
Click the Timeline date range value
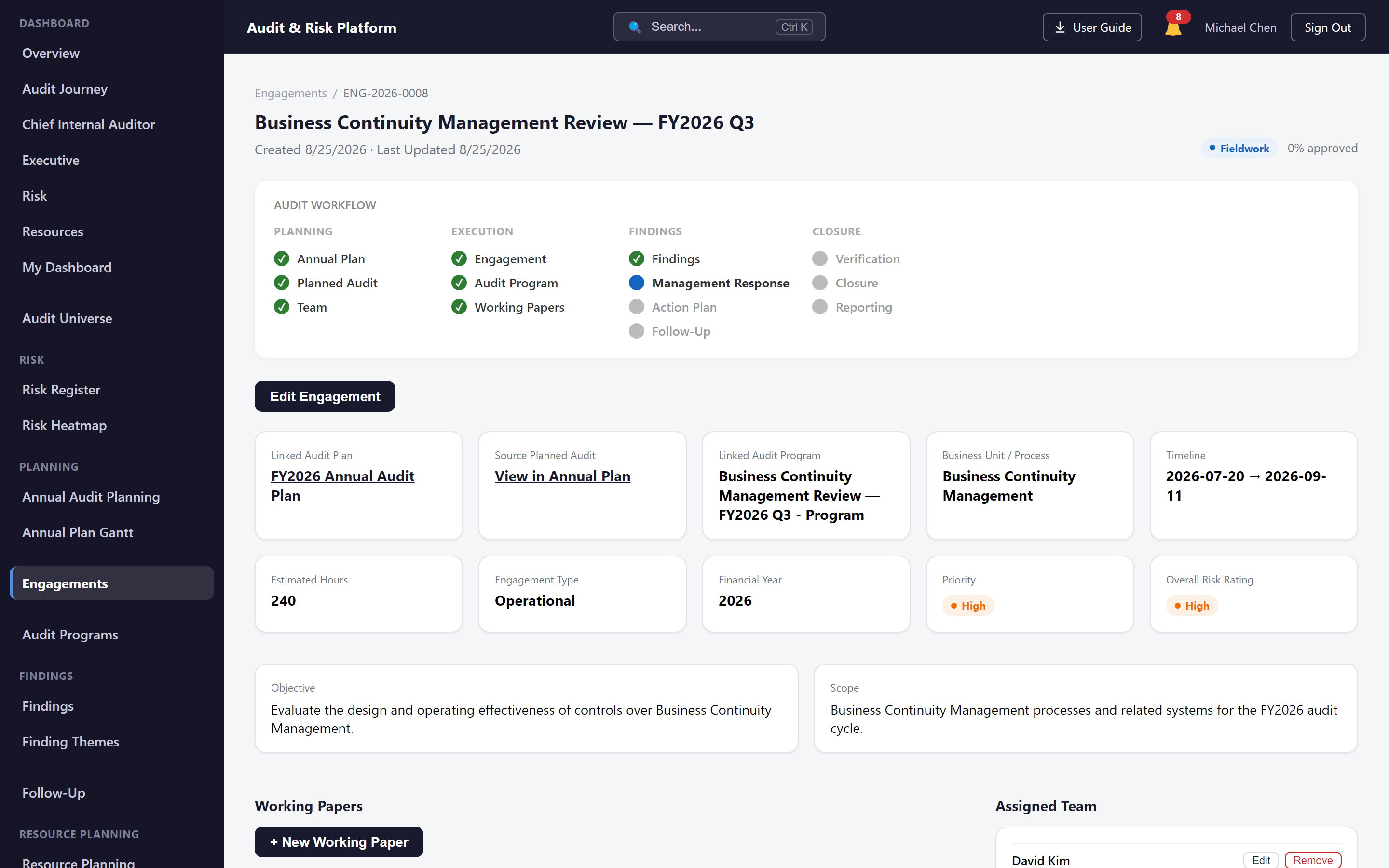[x=1246, y=486]
